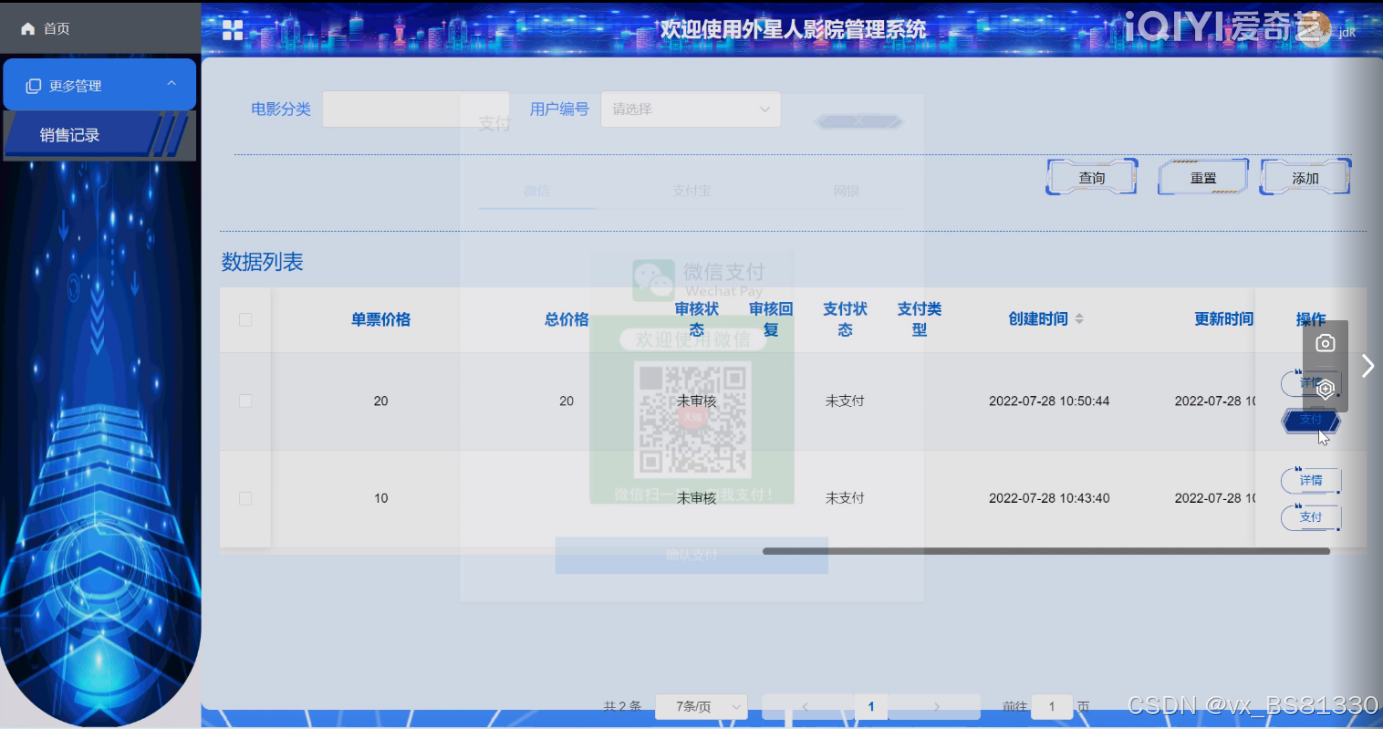Viewport: 1383px width, 729px height.
Task: Click the 单票价格 value 10
Action: click(x=381, y=498)
